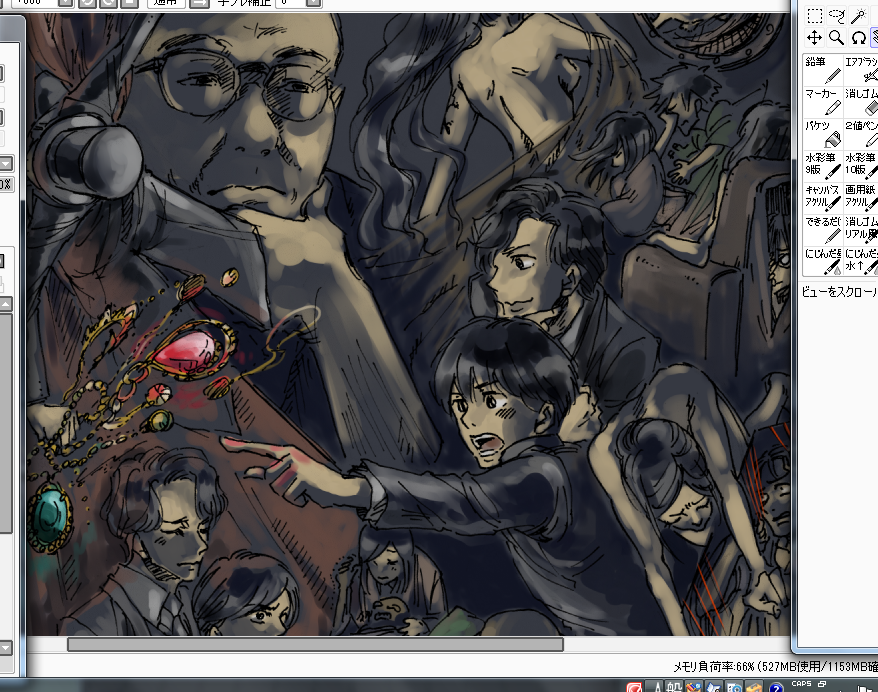Select the magic wand tool
Image resolution: width=878 pixels, height=692 pixels.
coord(858,16)
